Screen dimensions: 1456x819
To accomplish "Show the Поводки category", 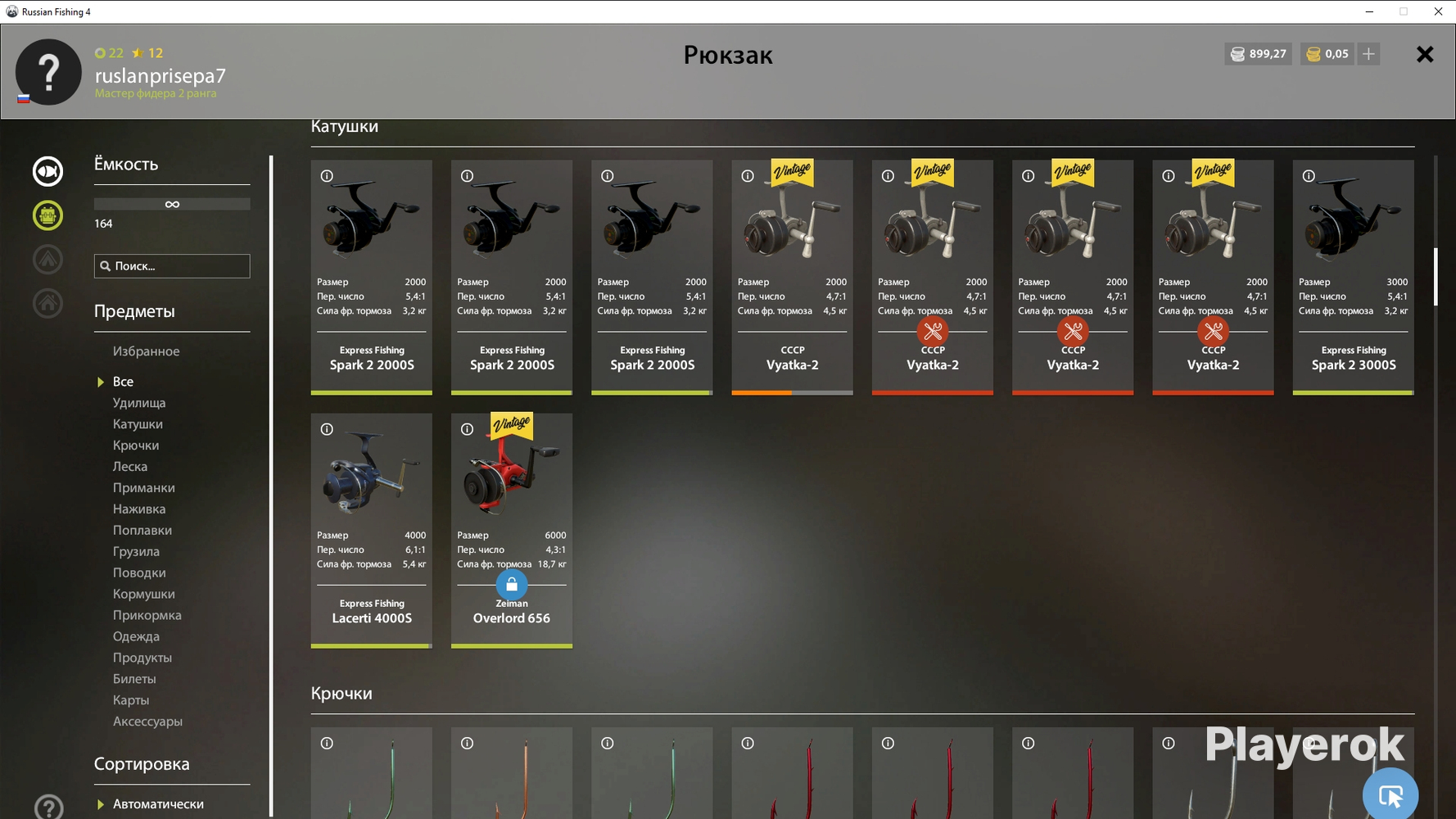I will click(x=139, y=573).
